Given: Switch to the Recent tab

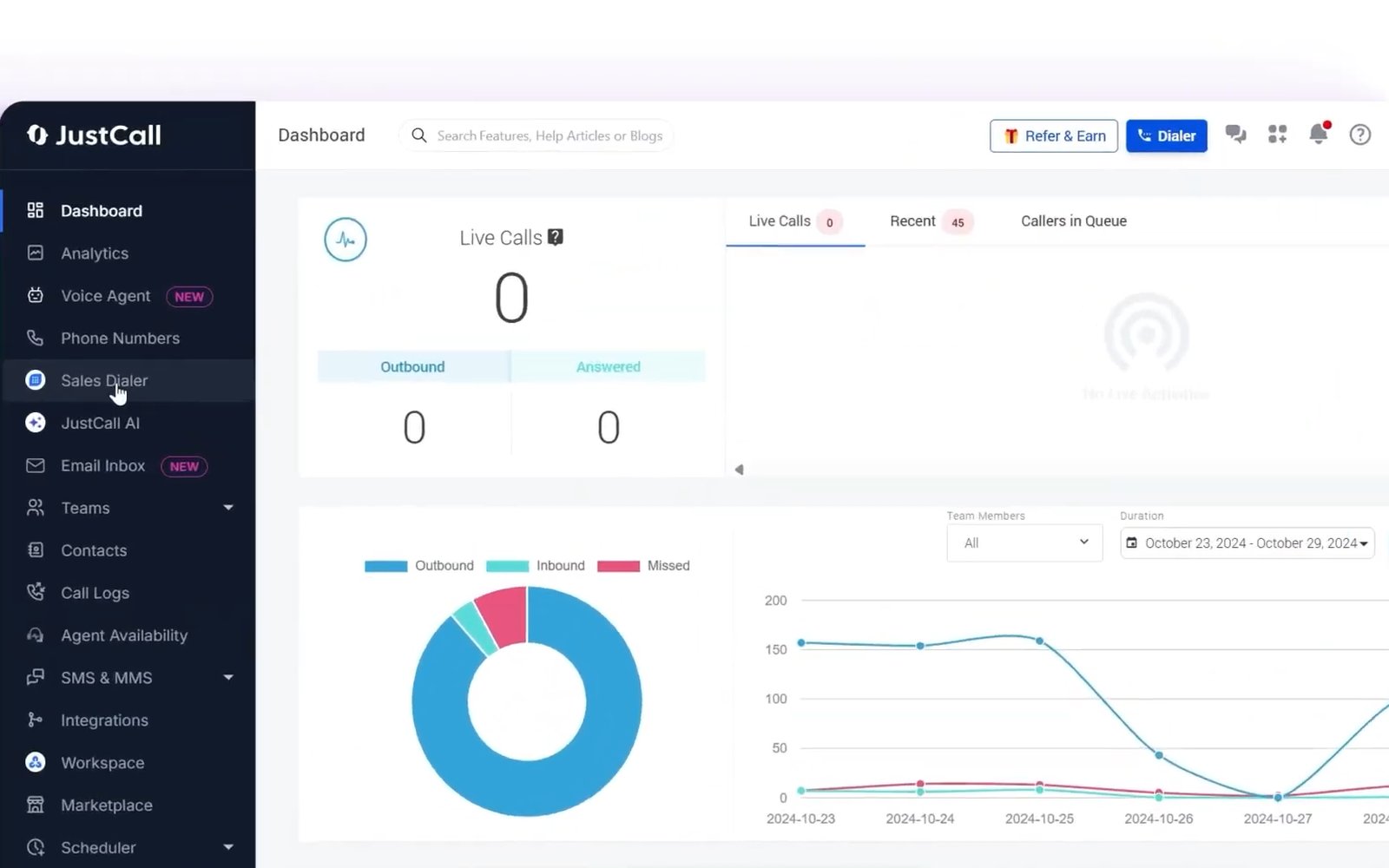Looking at the screenshot, I should pos(931,221).
